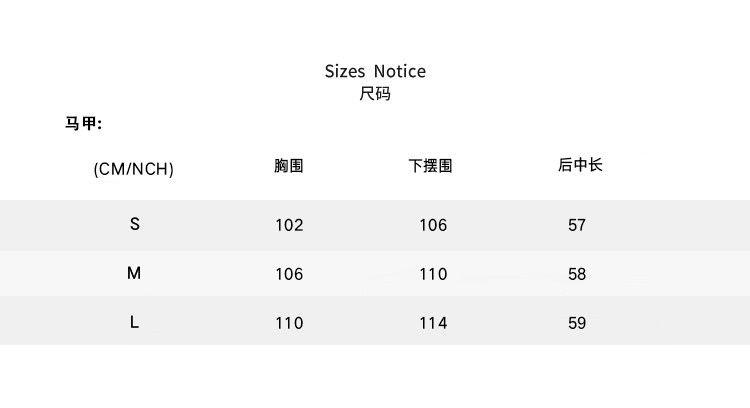The width and height of the screenshot is (750, 408).
Task: Select the M size row label
Action: tap(134, 273)
